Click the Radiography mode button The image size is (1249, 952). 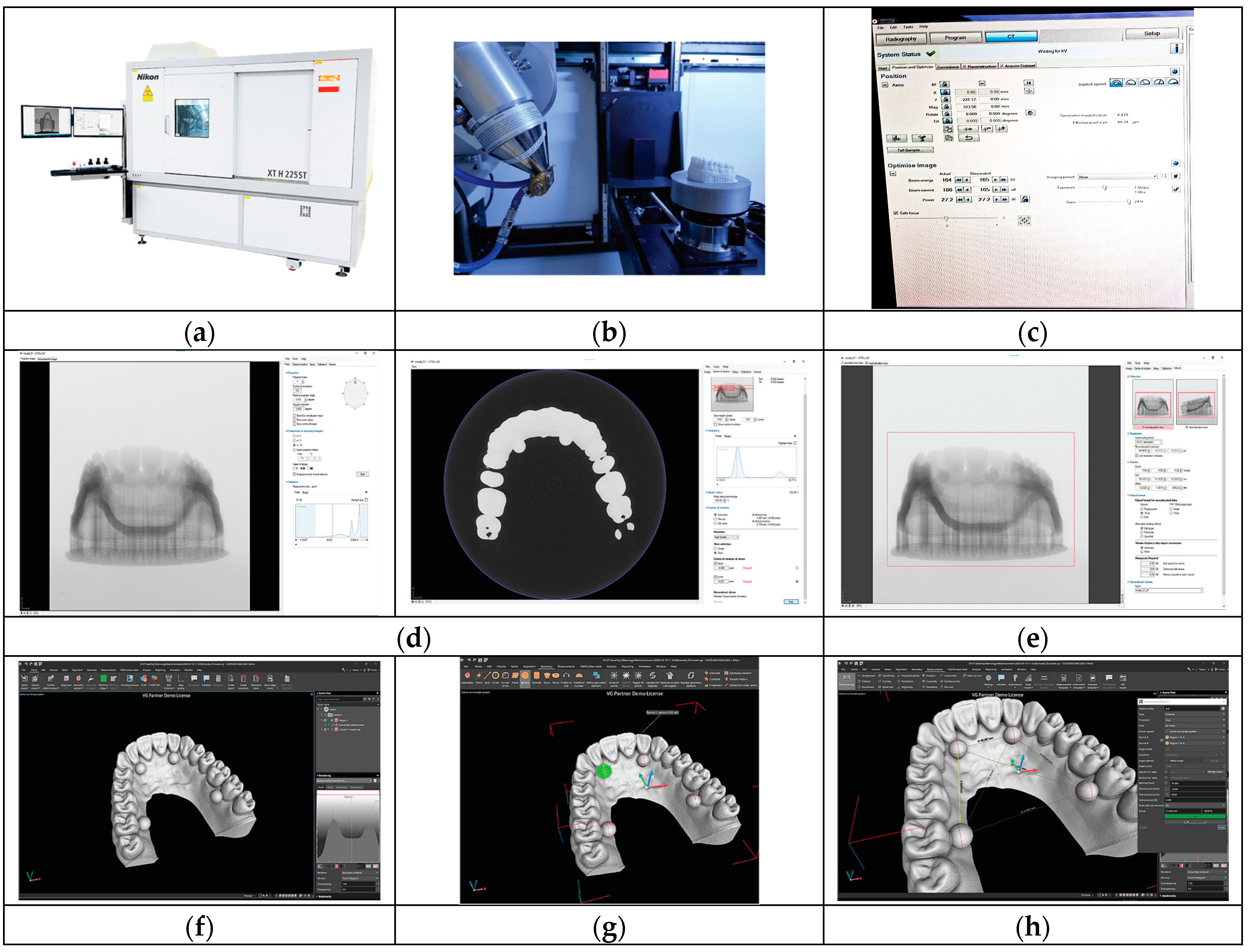[x=901, y=39]
